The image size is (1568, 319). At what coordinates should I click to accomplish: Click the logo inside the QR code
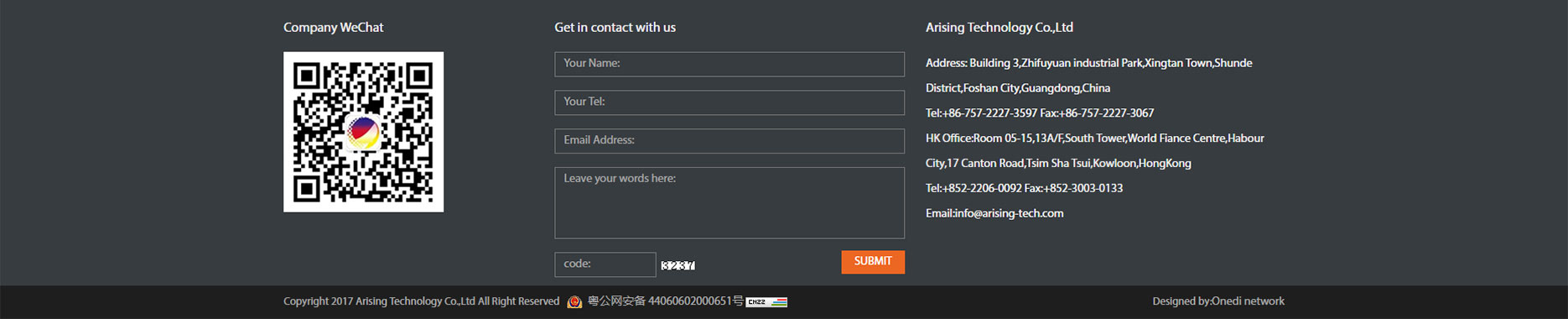click(363, 132)
